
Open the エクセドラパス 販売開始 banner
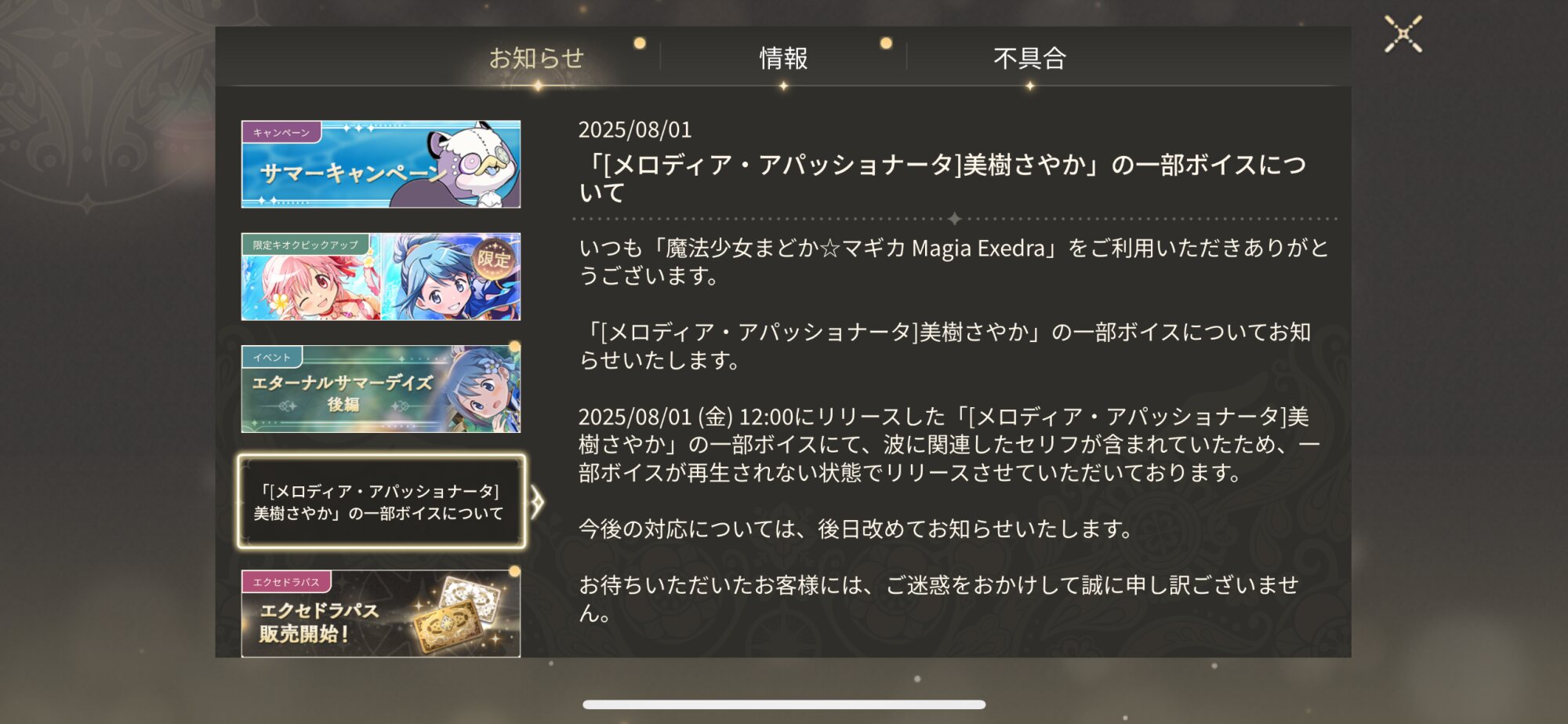coord(381,613)
